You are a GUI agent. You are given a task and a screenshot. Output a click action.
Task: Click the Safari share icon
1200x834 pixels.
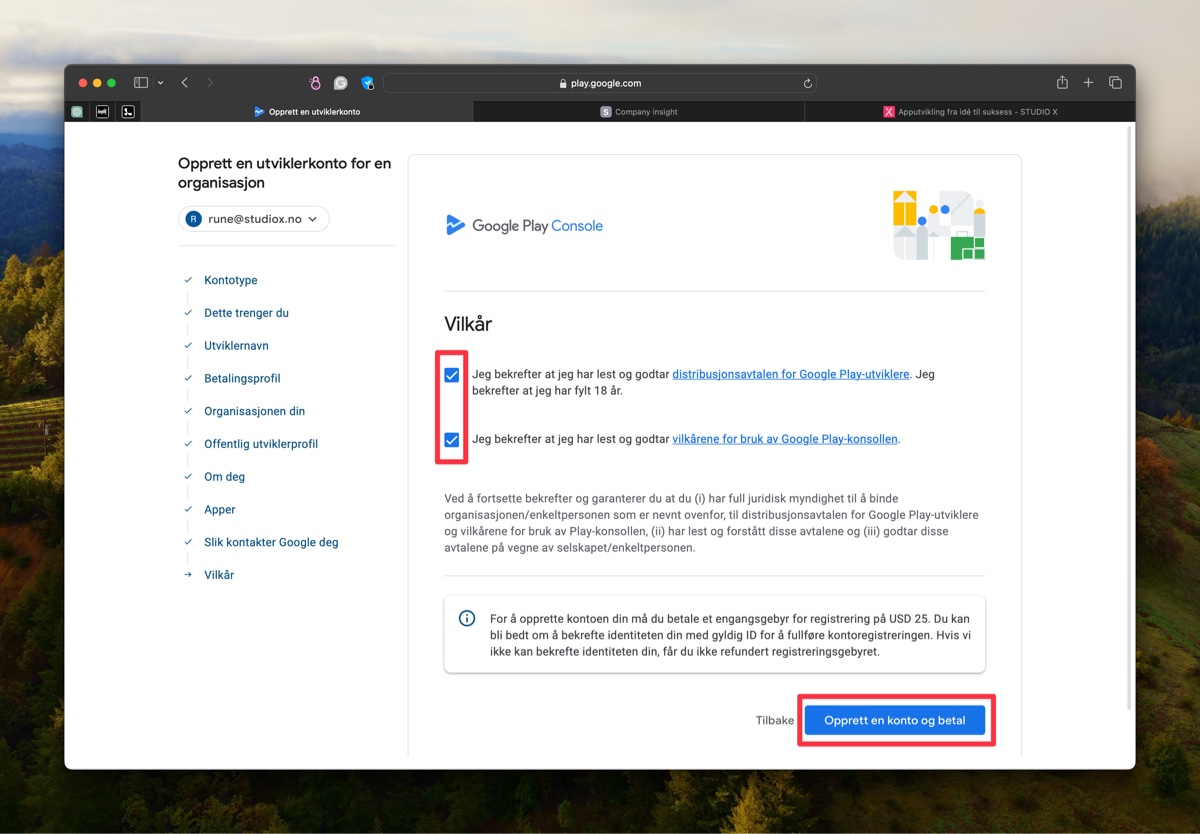(x=1062, y=82)
